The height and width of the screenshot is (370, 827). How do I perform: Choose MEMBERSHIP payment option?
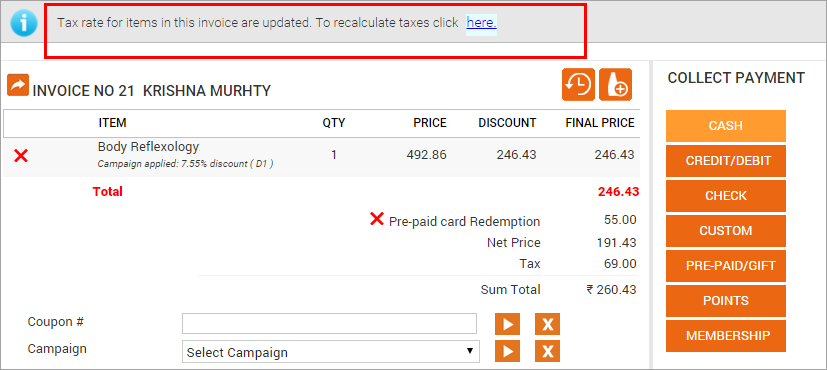pyautogui.click(x=726, y=336)
